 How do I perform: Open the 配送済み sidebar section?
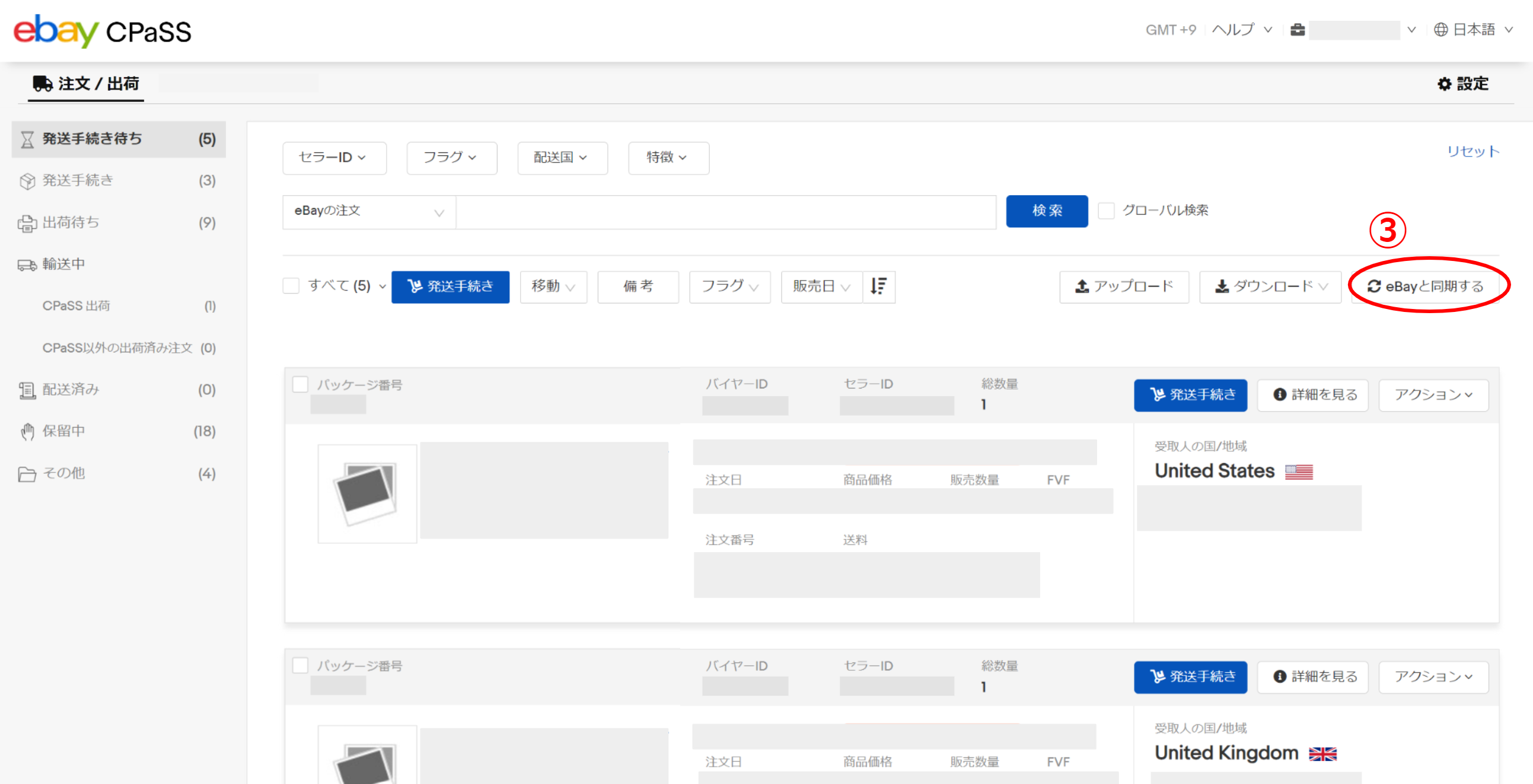click(71, 390)
